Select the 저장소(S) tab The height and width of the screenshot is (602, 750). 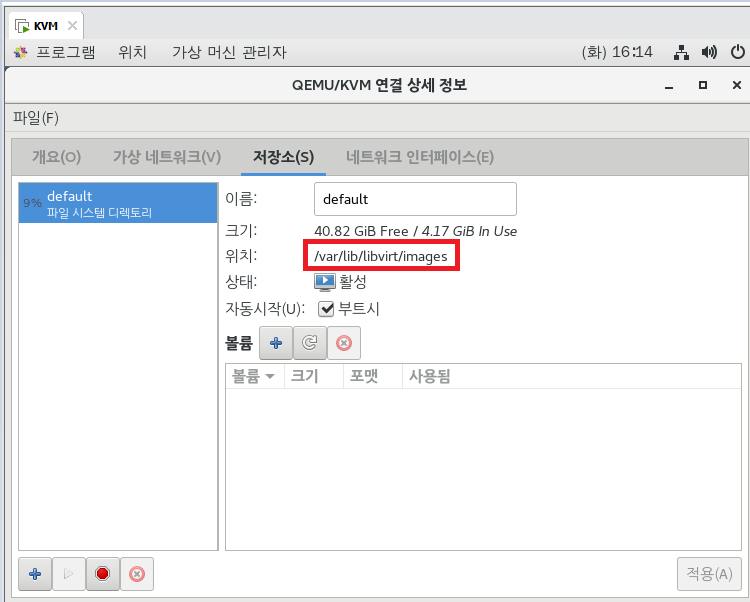283,157
